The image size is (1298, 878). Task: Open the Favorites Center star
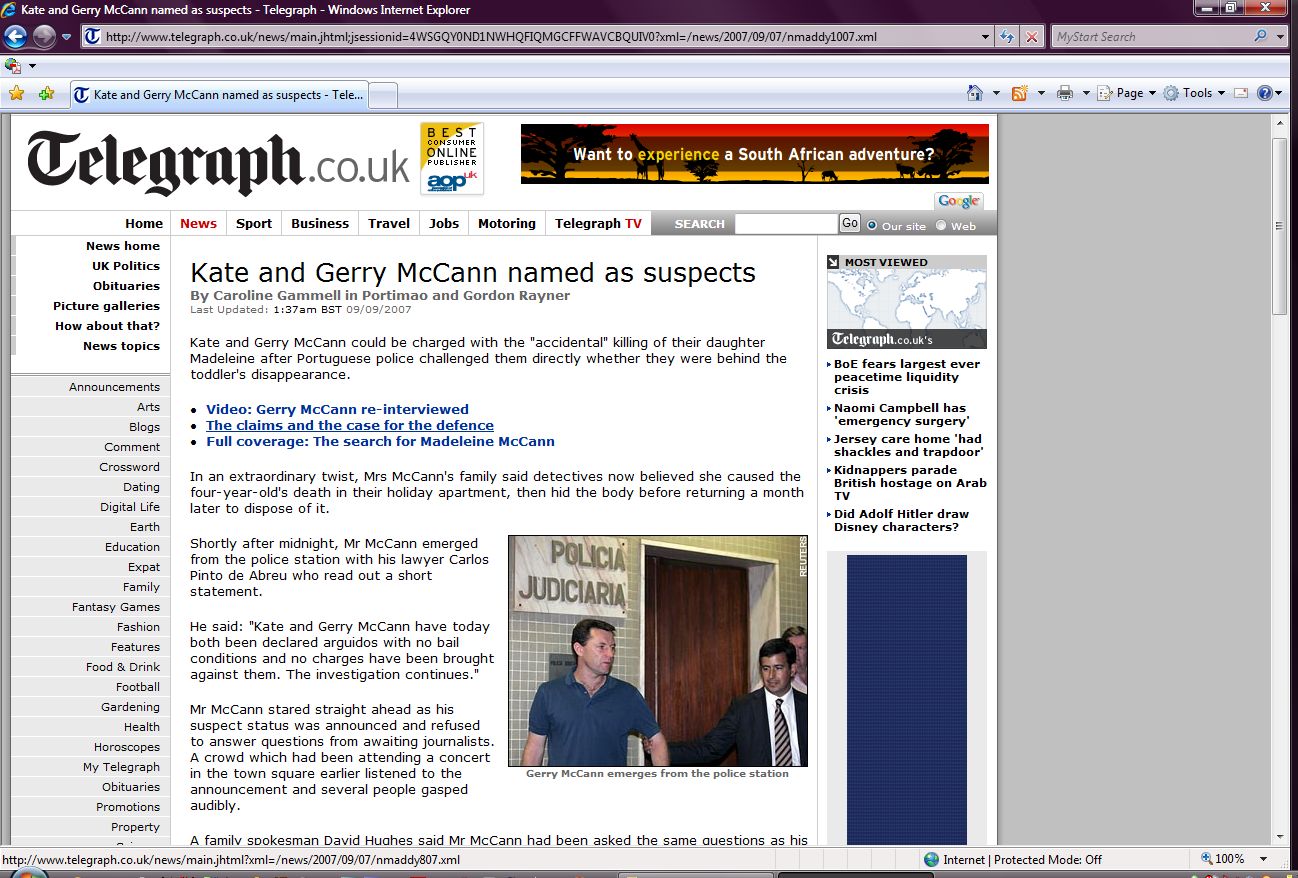tap(16, 94)
